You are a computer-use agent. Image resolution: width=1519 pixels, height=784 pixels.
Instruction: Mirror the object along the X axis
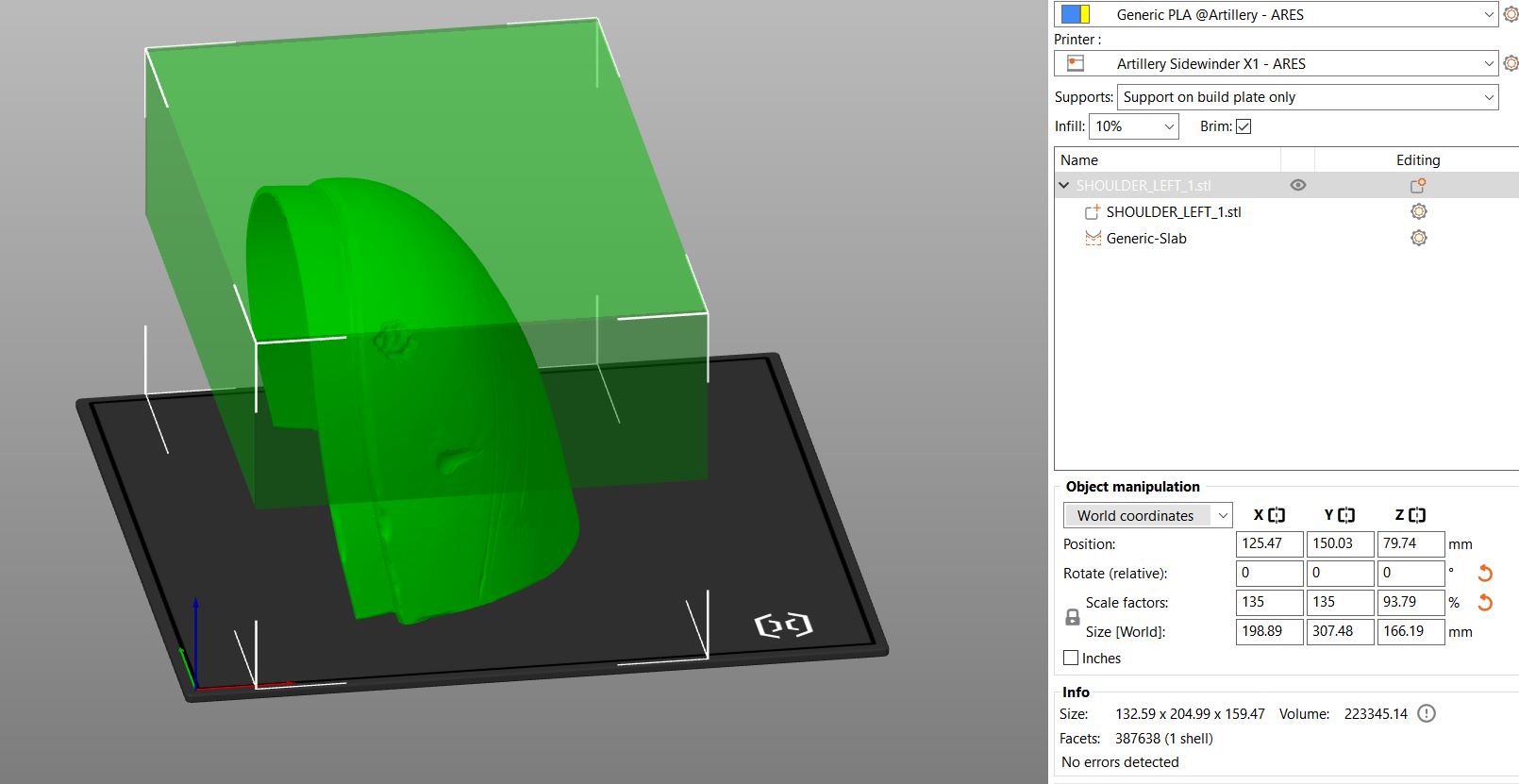[x=1277, y=515]
